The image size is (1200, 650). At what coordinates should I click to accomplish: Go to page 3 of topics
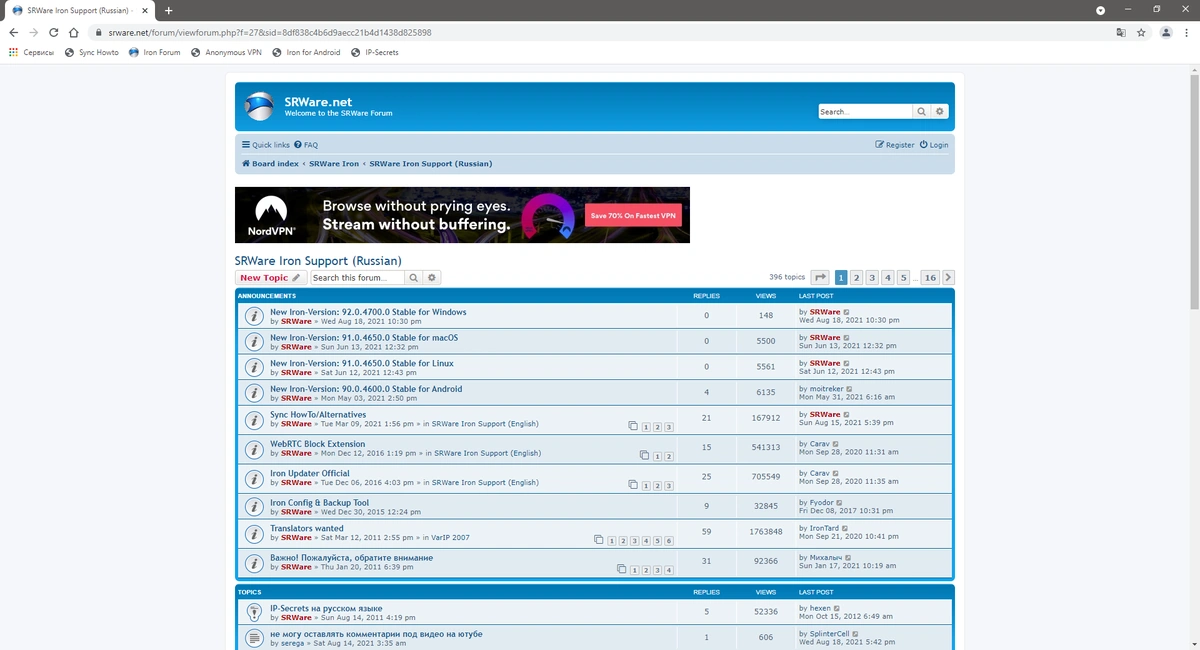click(872, 277)
